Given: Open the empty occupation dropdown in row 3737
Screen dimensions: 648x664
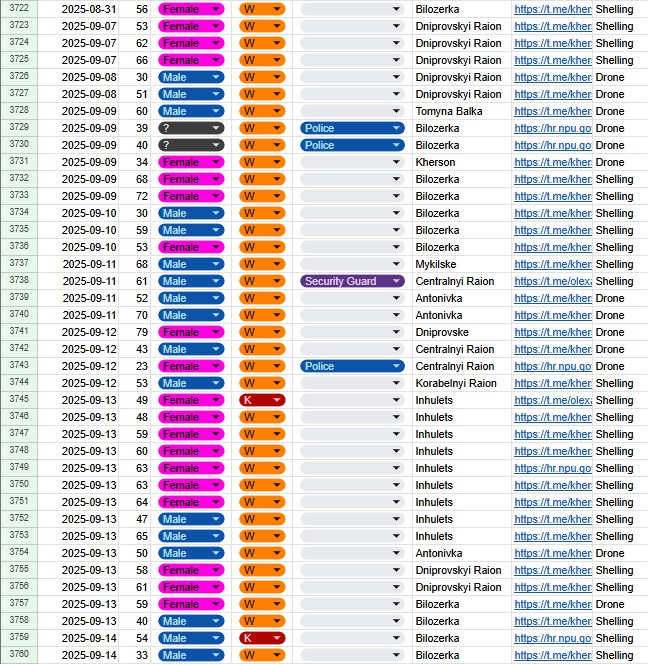Looking at the screenshot, I should coord(352,264).
